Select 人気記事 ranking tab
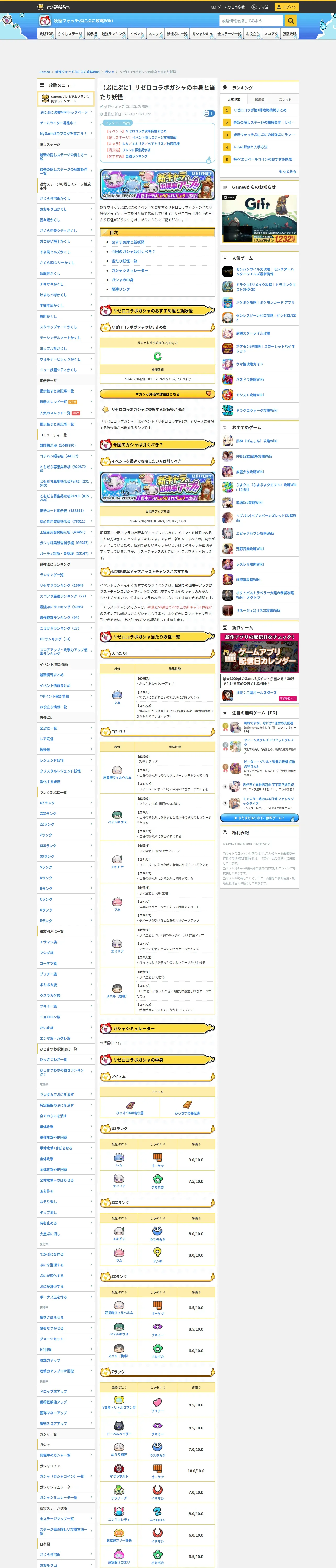Image resolution: width=336 pixels, height=1568 pixels. pos(234,99)
